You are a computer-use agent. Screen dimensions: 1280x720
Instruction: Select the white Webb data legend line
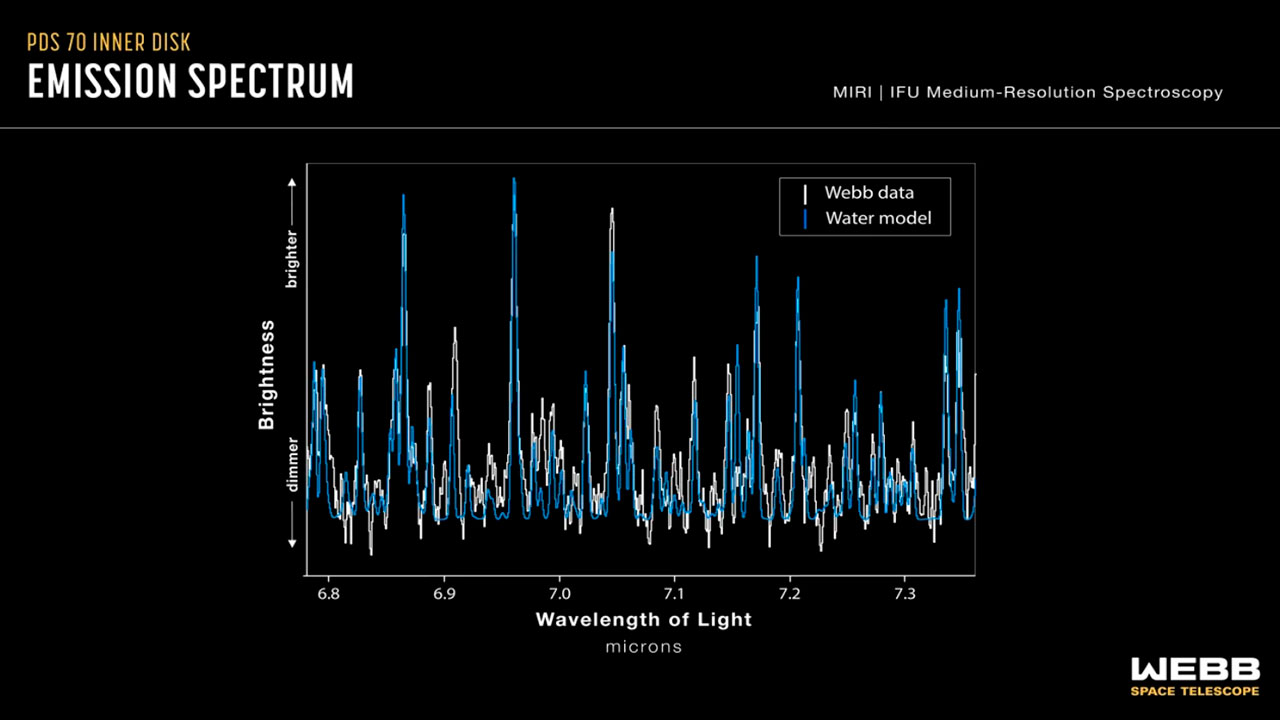[x=804, y=193]
